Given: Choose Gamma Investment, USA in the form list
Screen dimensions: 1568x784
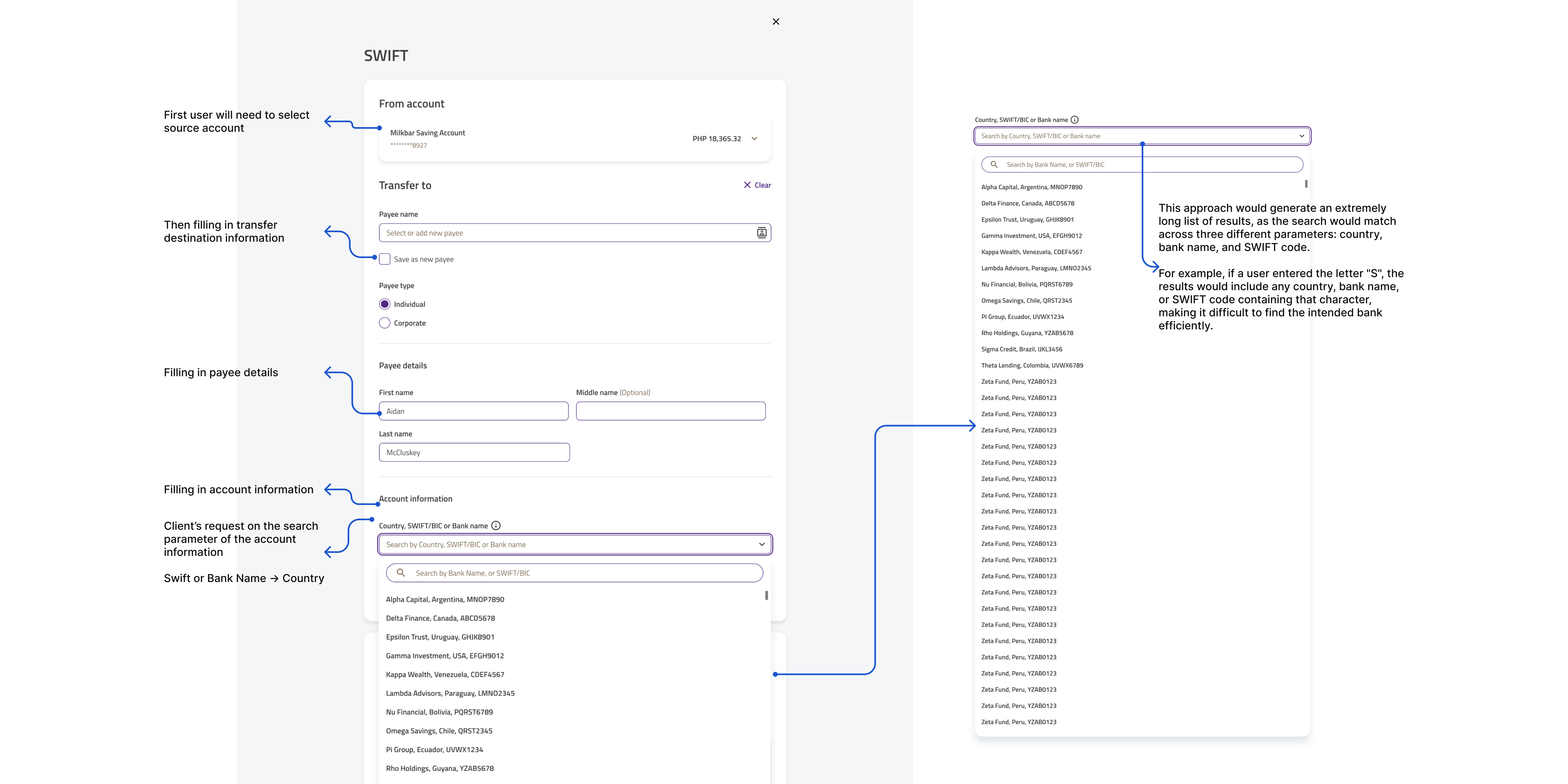Looking at the screenshot, I should click(x=445, y=656).
